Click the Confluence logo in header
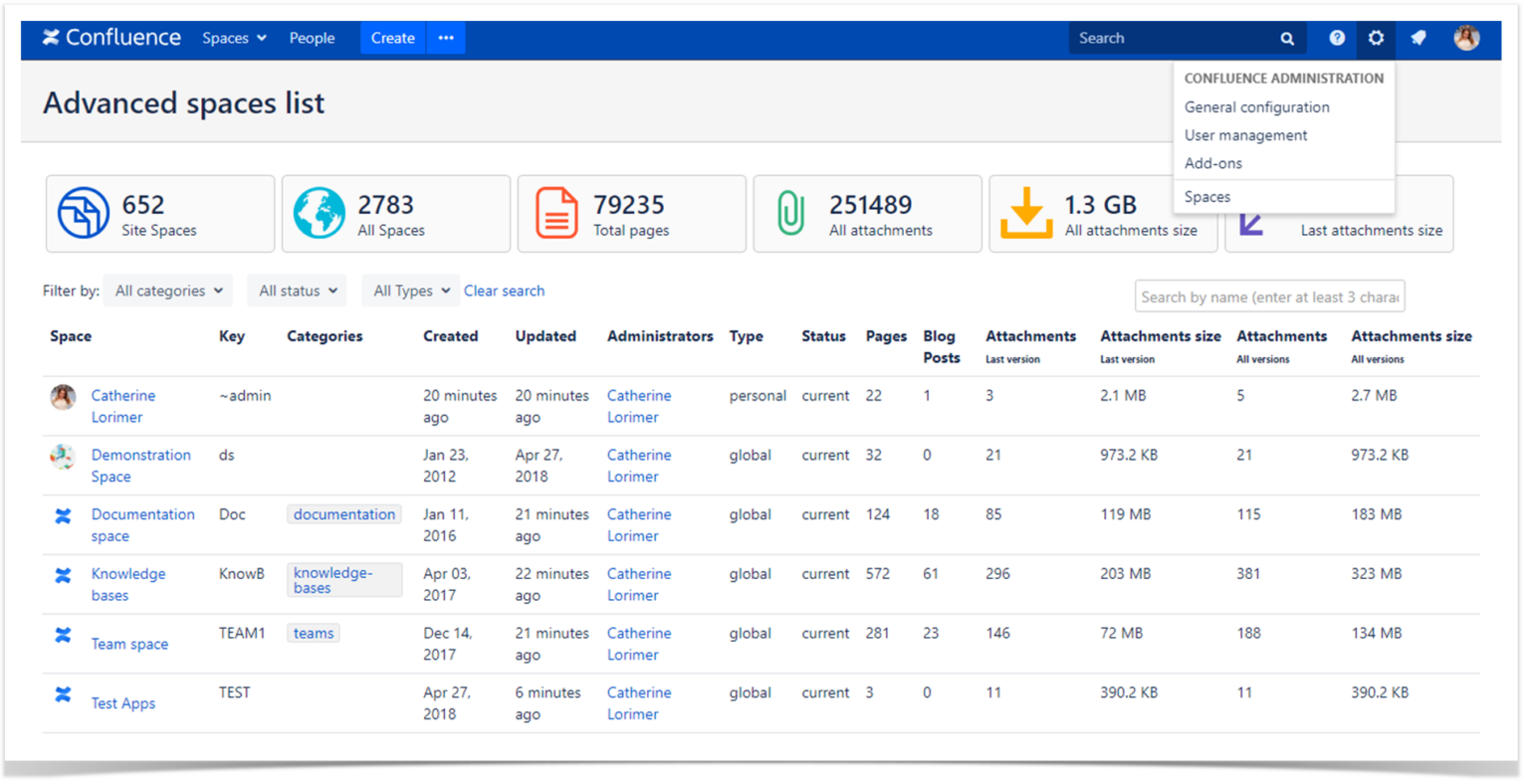Viewport: 1529px width, 784px height. click(x=111, y=38)
